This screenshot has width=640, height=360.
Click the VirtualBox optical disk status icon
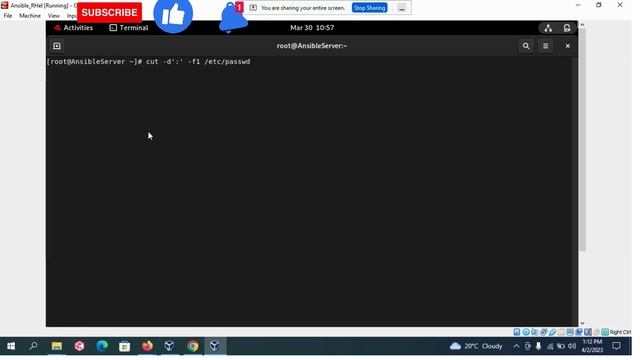pos(526,332)
